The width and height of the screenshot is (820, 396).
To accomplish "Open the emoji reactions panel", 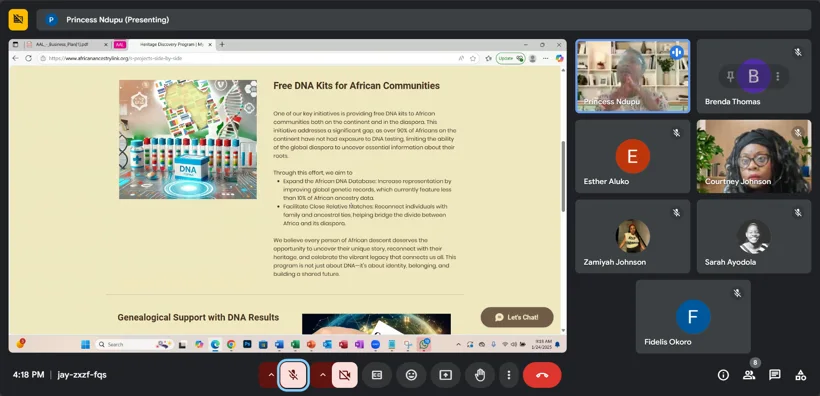I will [412, 375].
